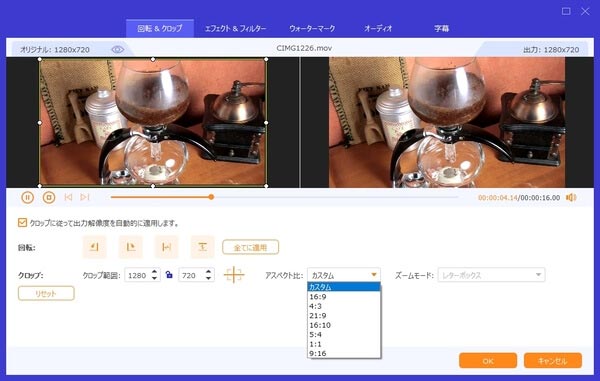Viewport: 600px width, 381px height.
Task: Click the output preview video thumbnail
Action: [x=447, y=122]
